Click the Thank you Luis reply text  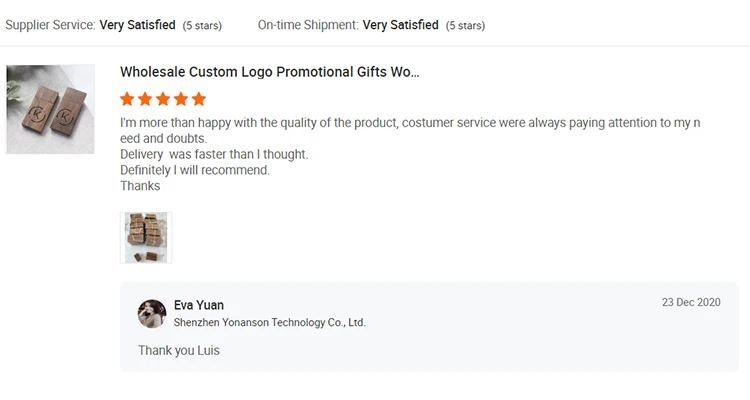coord(179,350)
